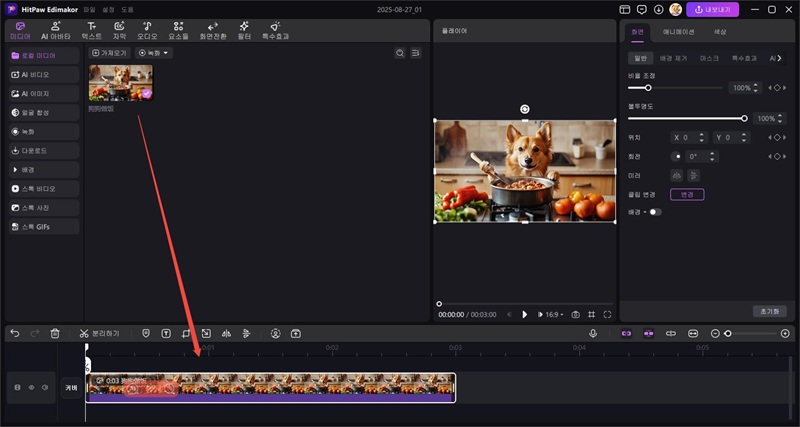
Task: Open the 설정 menu
Action: click(x=108, y=10)
